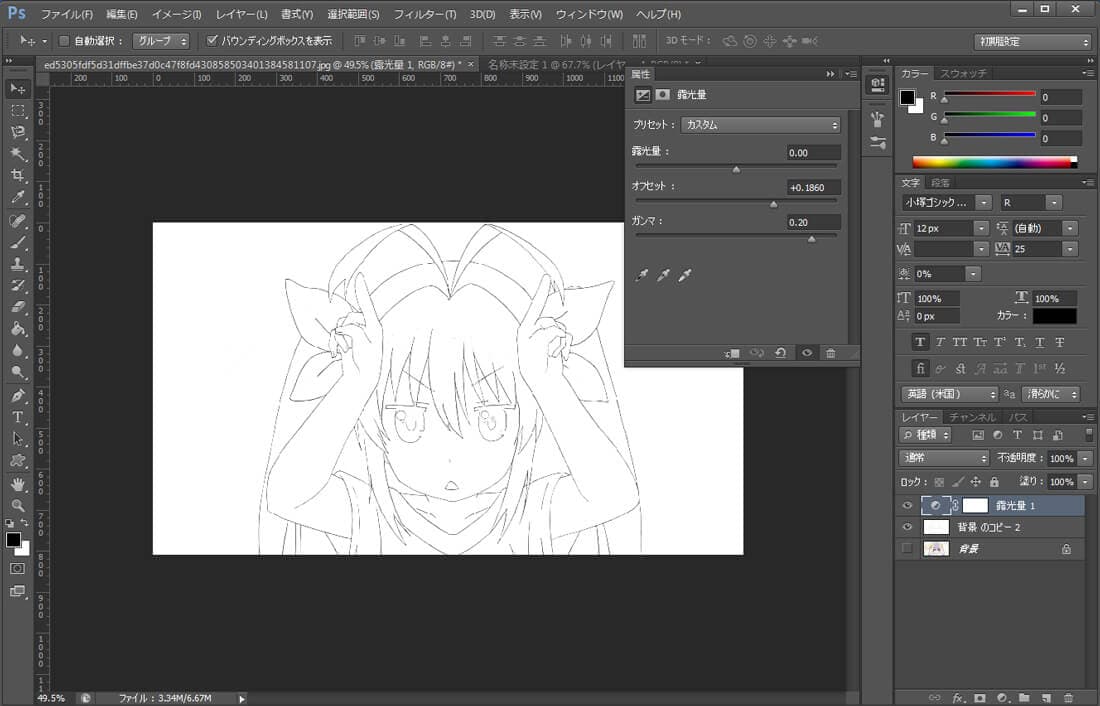Select the Horizontal Type tool
Screen dimensions: 1100x706
coord(18,417)
